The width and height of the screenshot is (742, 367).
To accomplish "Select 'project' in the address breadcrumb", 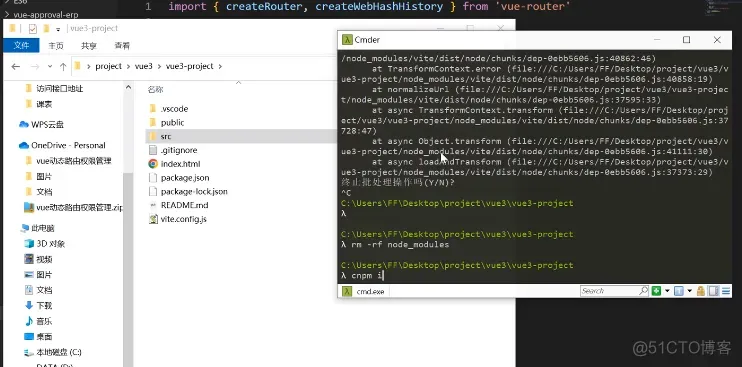I will (x=108, y=66).
